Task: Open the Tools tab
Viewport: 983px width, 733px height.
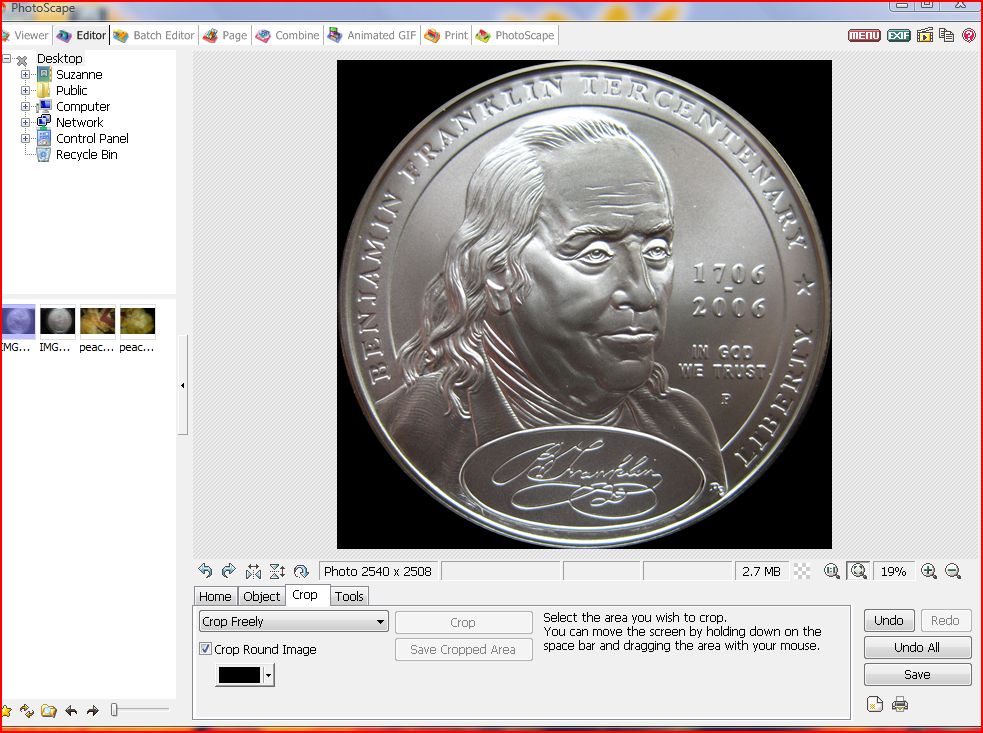Action: pos(349,596)
